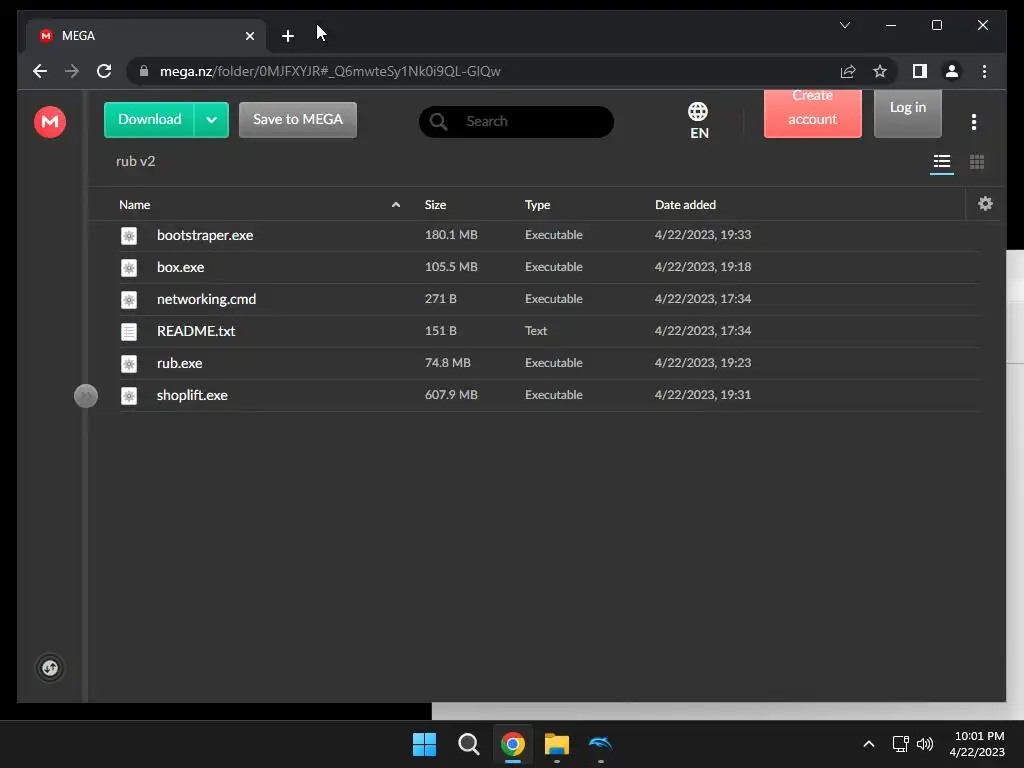1024x768 pixels.
Task: Click the rub v2 folder breadcrumb
Action: coord(135,161)
